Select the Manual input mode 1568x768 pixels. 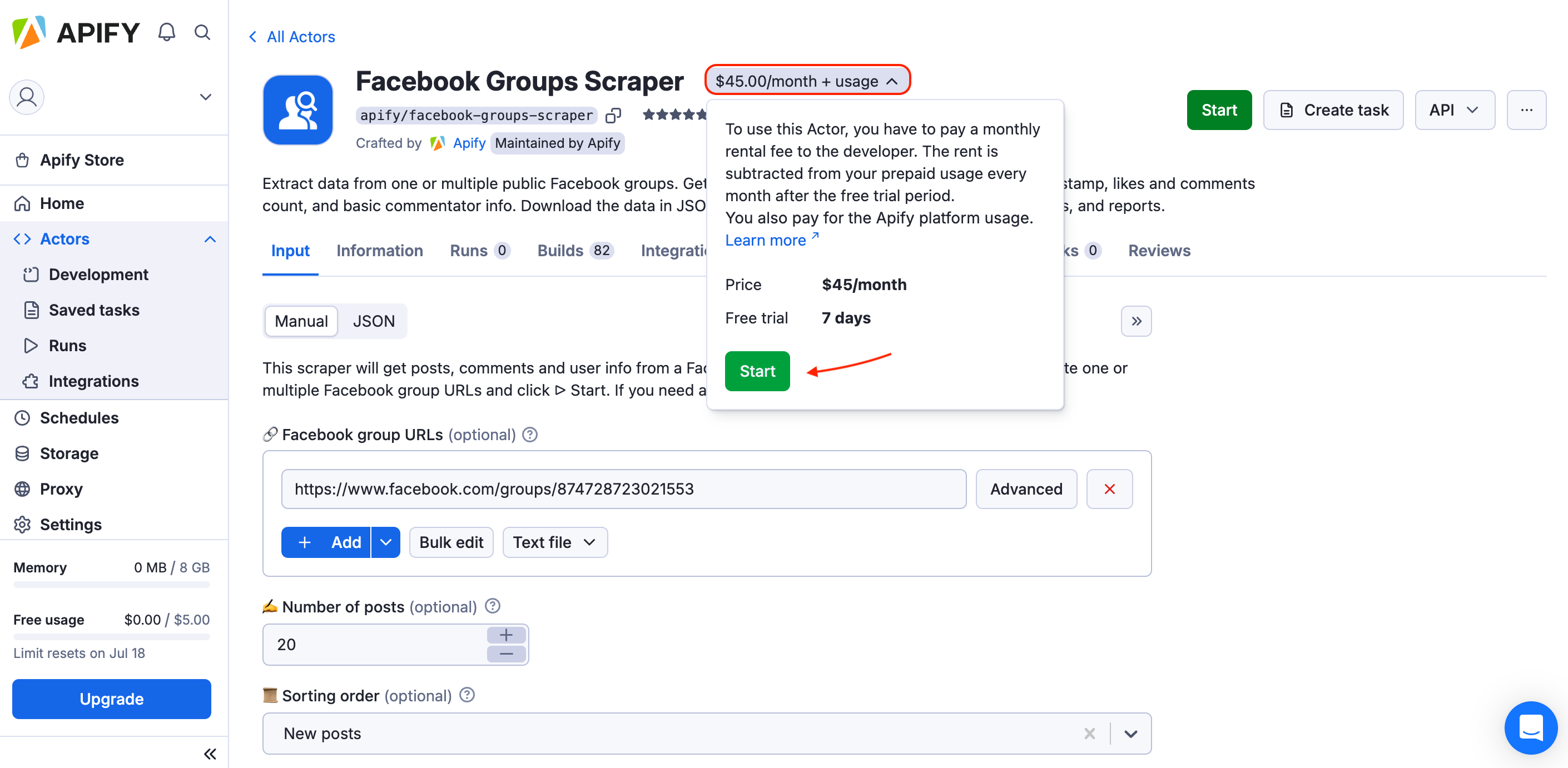point(301,321)
